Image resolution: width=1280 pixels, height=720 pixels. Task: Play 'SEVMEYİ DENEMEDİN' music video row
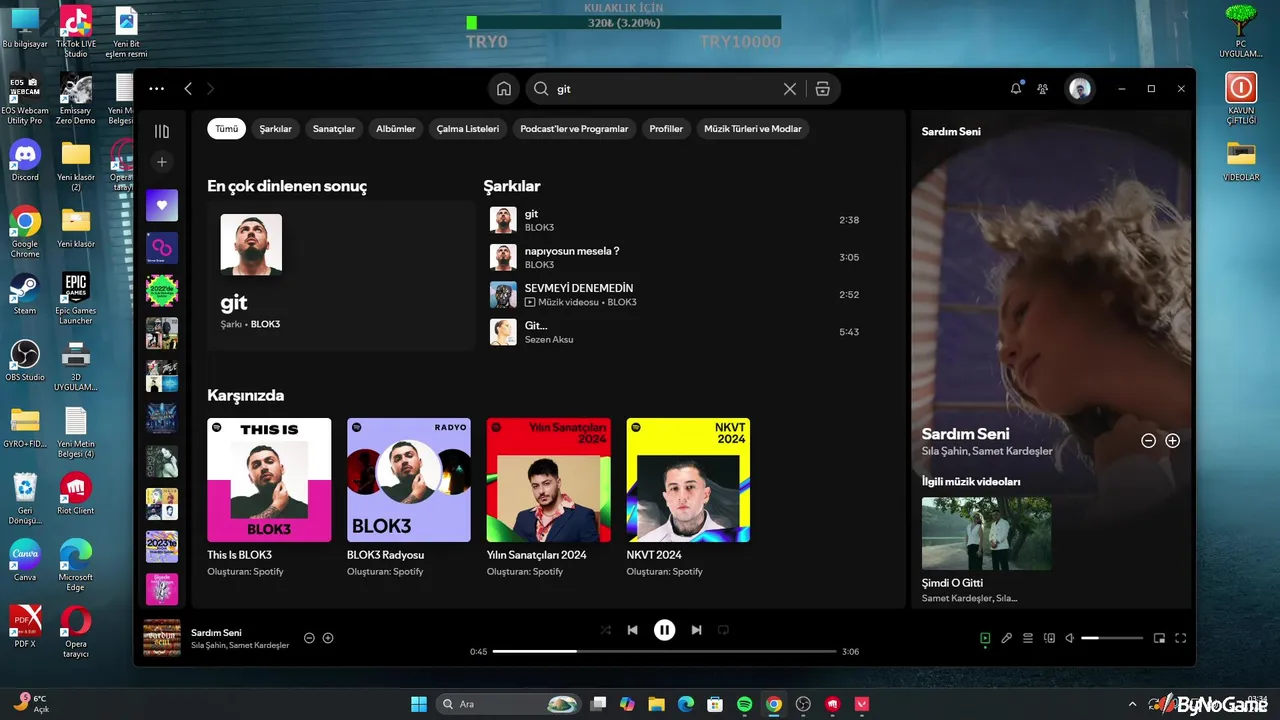pyautogui.click(x=675, y=294)
